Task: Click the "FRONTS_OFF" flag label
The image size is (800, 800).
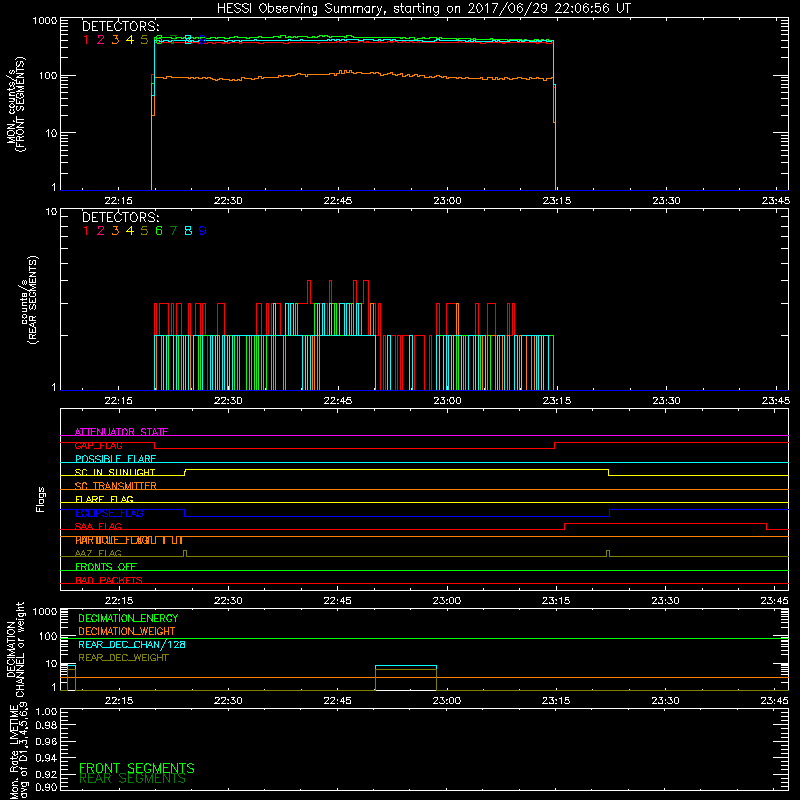Action: (x=106, y=567)
